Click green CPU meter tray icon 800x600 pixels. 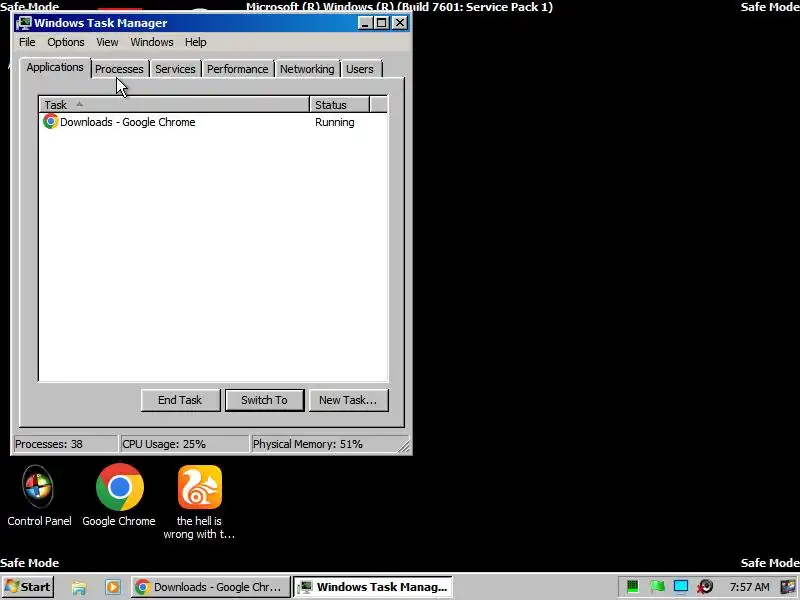click(x=633, y=587)
